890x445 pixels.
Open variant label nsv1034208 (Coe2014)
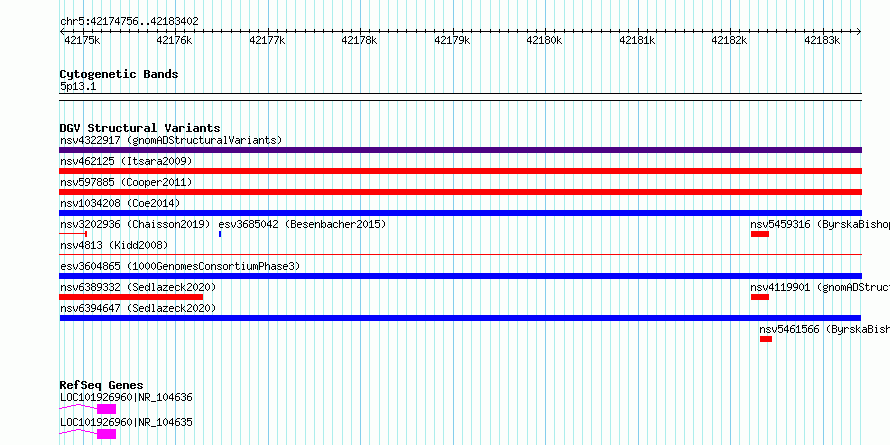click(119, 203)
